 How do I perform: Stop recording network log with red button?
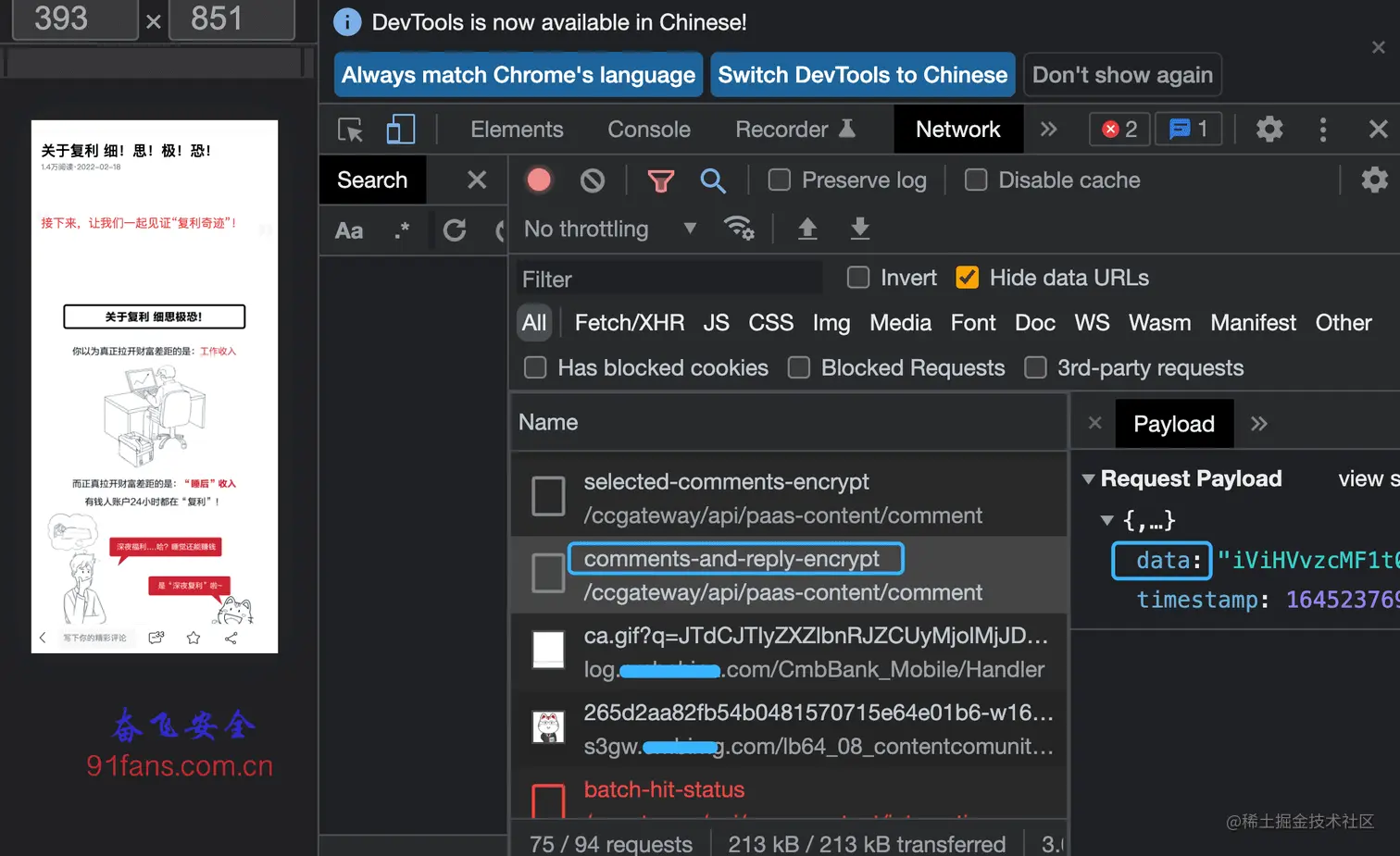539,180
